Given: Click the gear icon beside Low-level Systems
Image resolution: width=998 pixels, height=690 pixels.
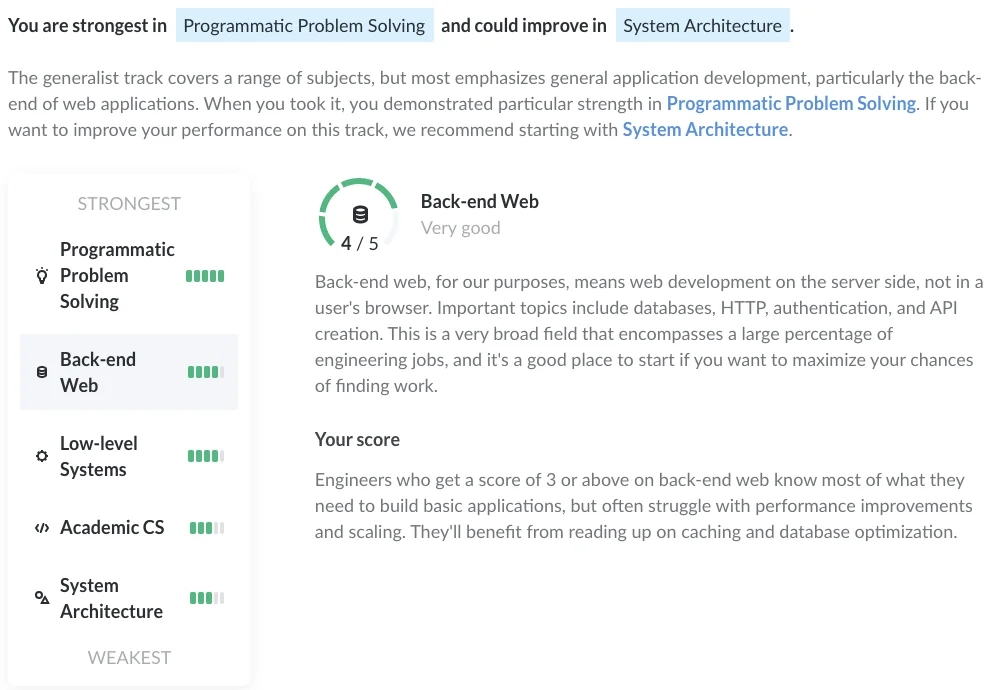Looking at the screenshot, I should click(41, 455).
